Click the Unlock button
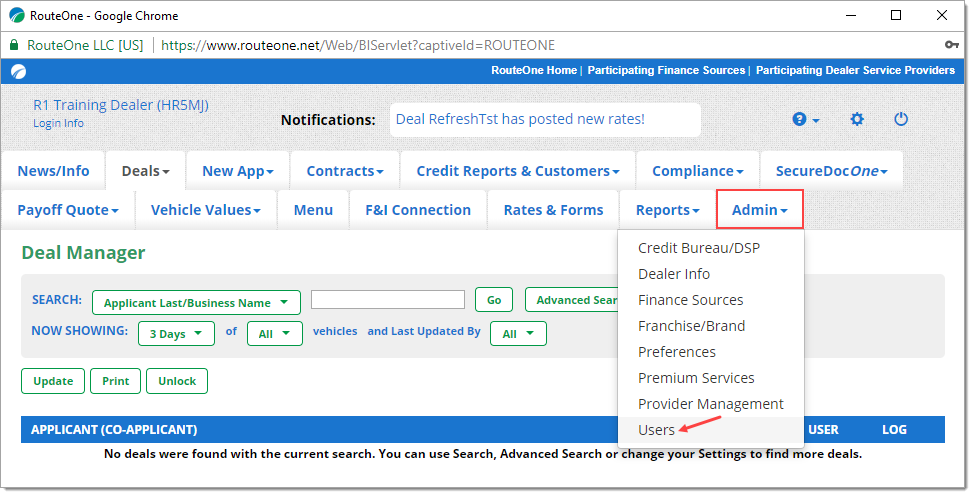 pos(177,381)
